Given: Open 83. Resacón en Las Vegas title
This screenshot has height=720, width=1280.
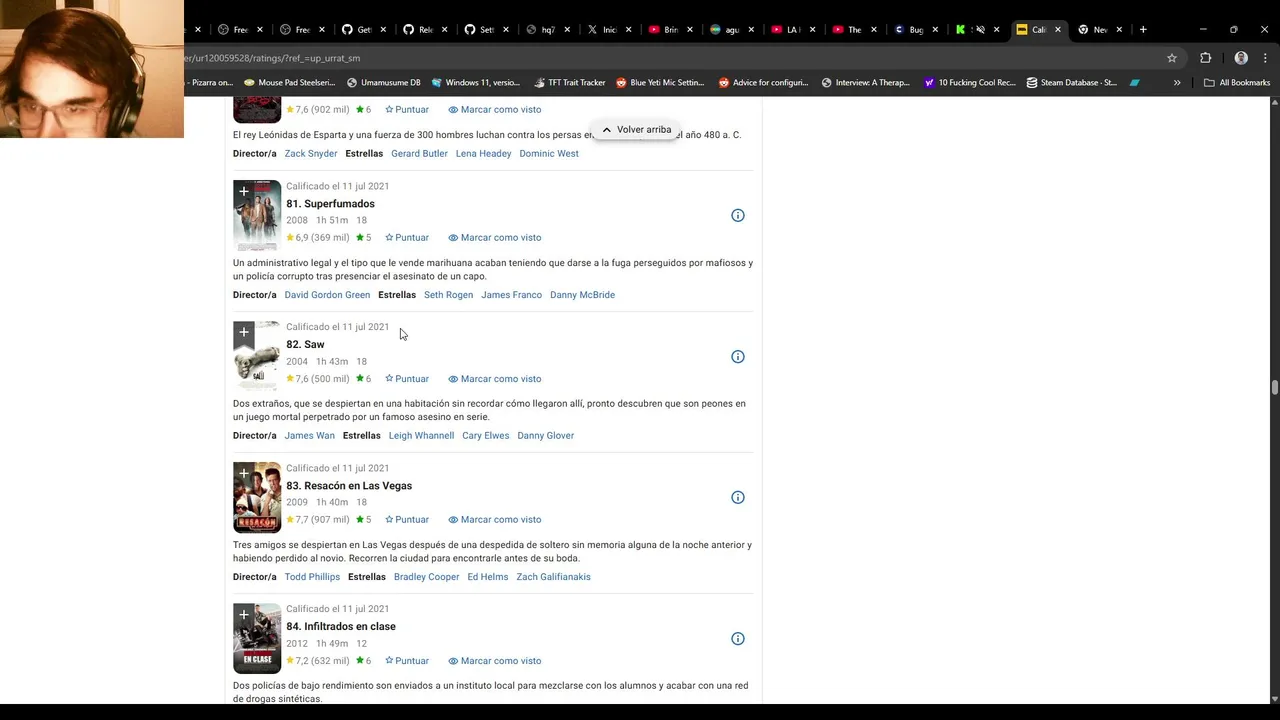Looking at the screenshot, I should pyautogui.click(x=349, y=486).
